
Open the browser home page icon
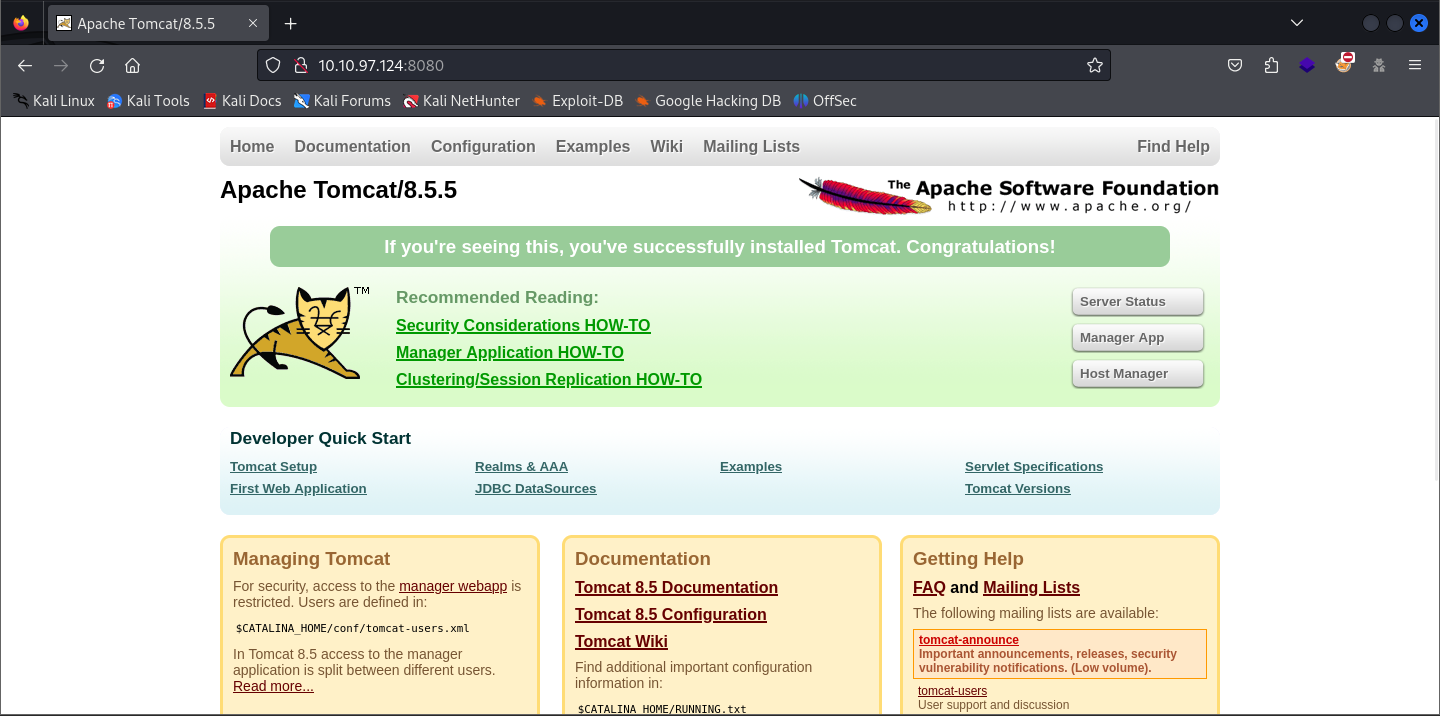[x=132, y=65]
